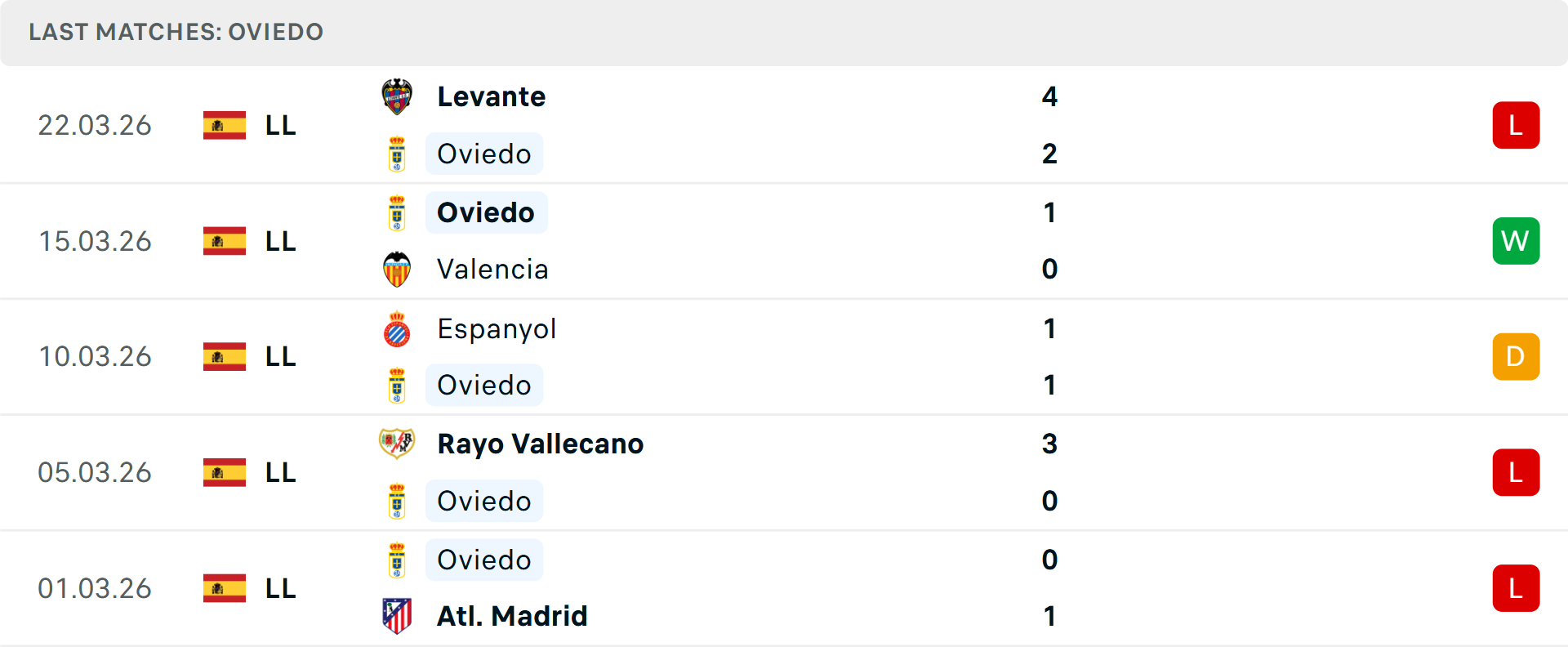Screen dimensions: 1568x647
Task: Click the LL league label for 10.03.26
Action: 280,357
